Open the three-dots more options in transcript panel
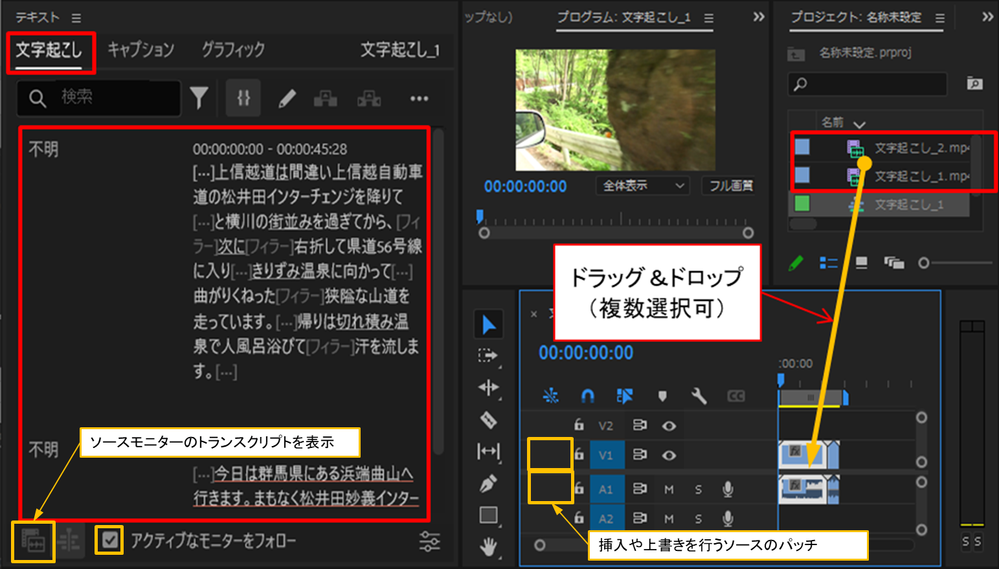The image size is (999, 569). coord(419,98)
